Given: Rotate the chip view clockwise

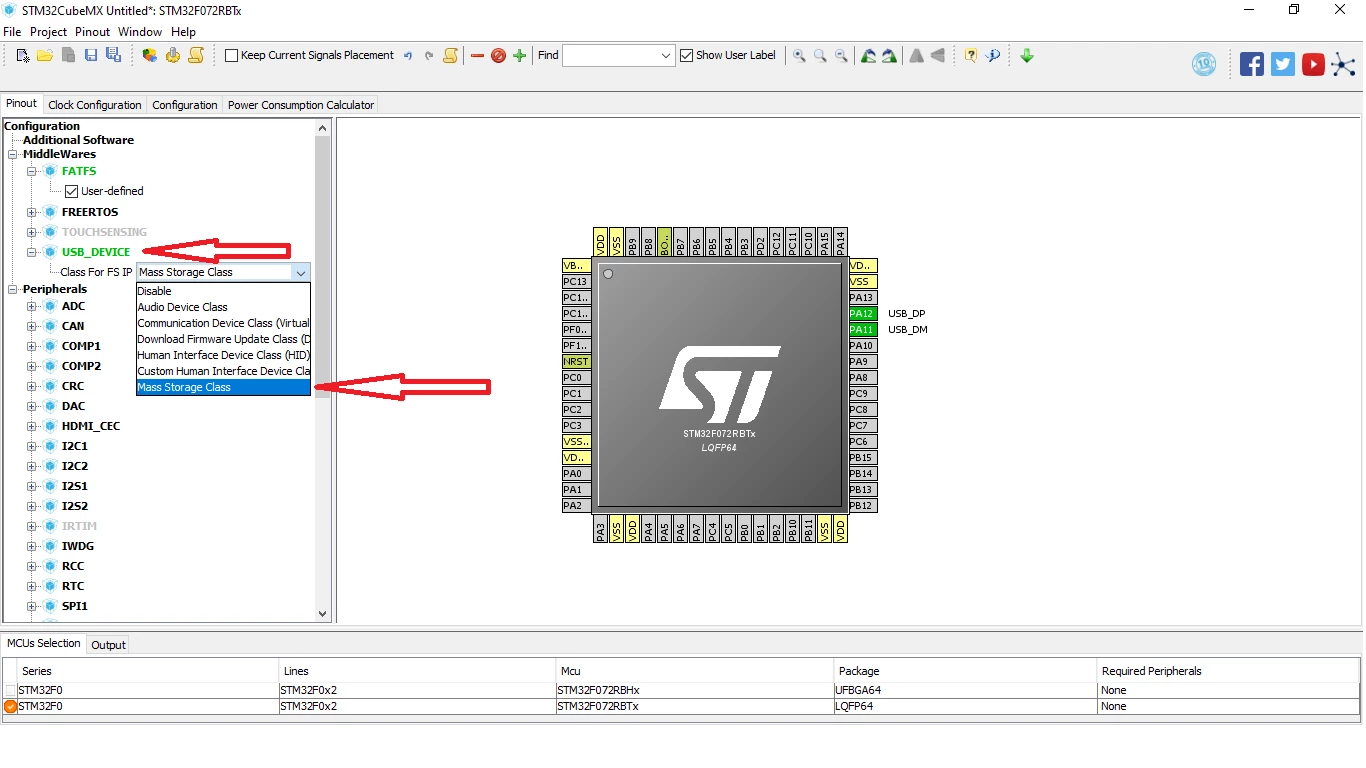Looking at the screenshot, I should click(868, 56).
